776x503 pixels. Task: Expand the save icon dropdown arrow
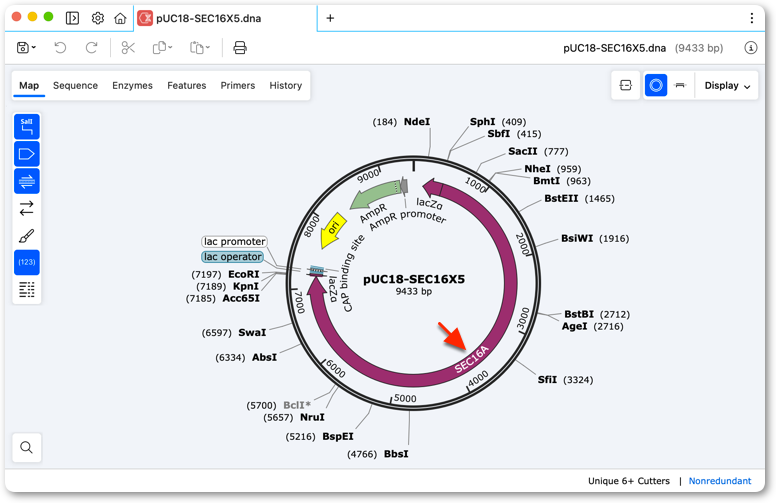pos(34,48)
